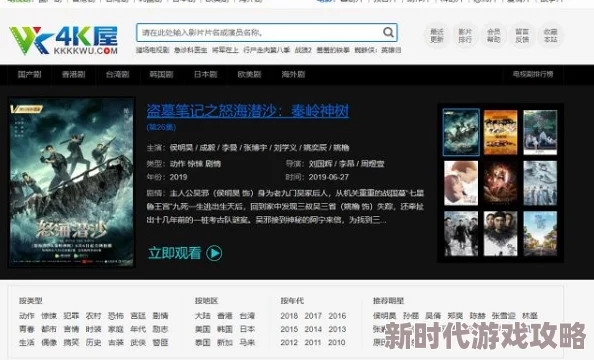
Task: Filter by genre 剧情
Action: point(160,316)
